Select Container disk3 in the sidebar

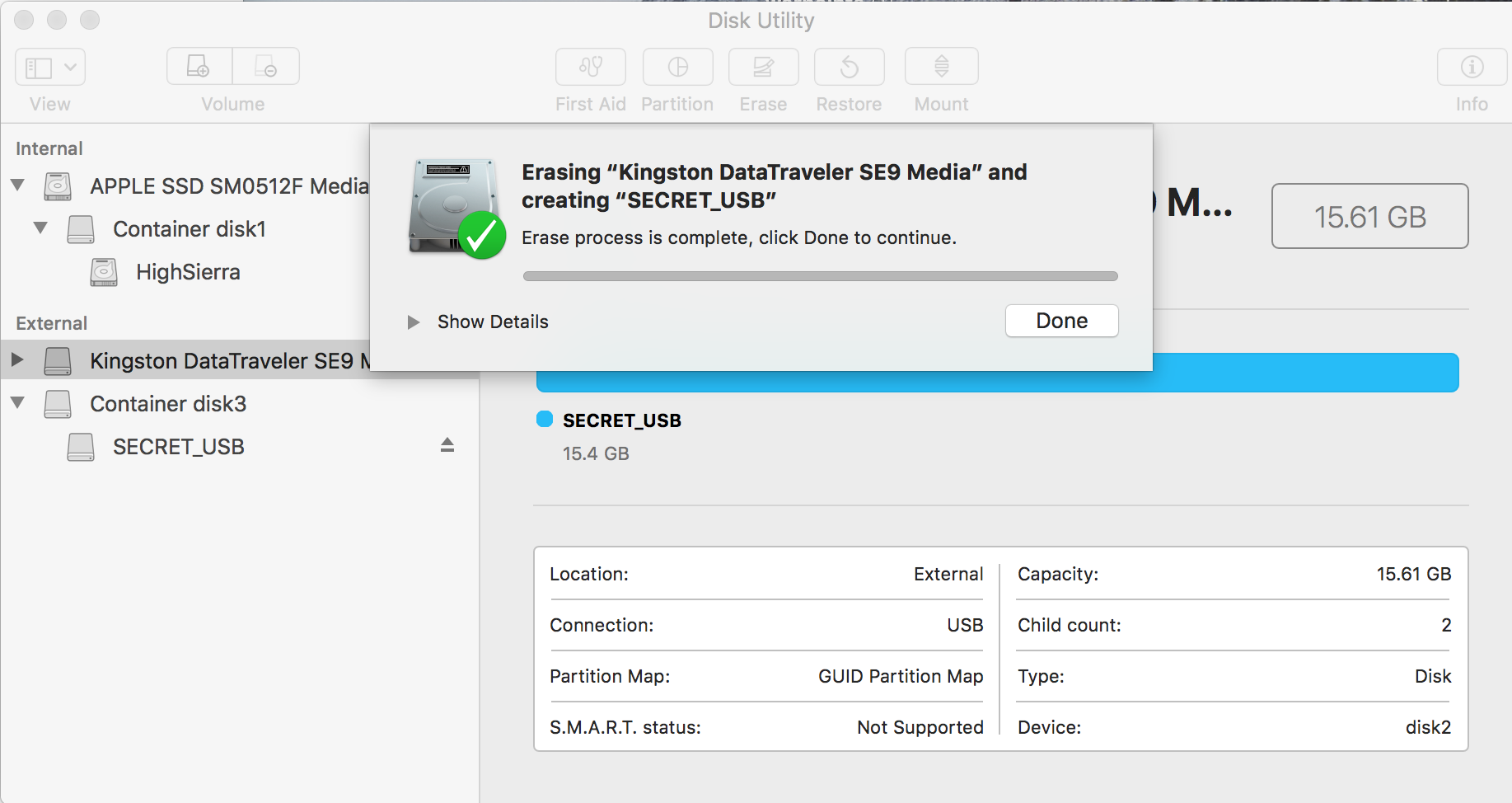click(168, 404)
